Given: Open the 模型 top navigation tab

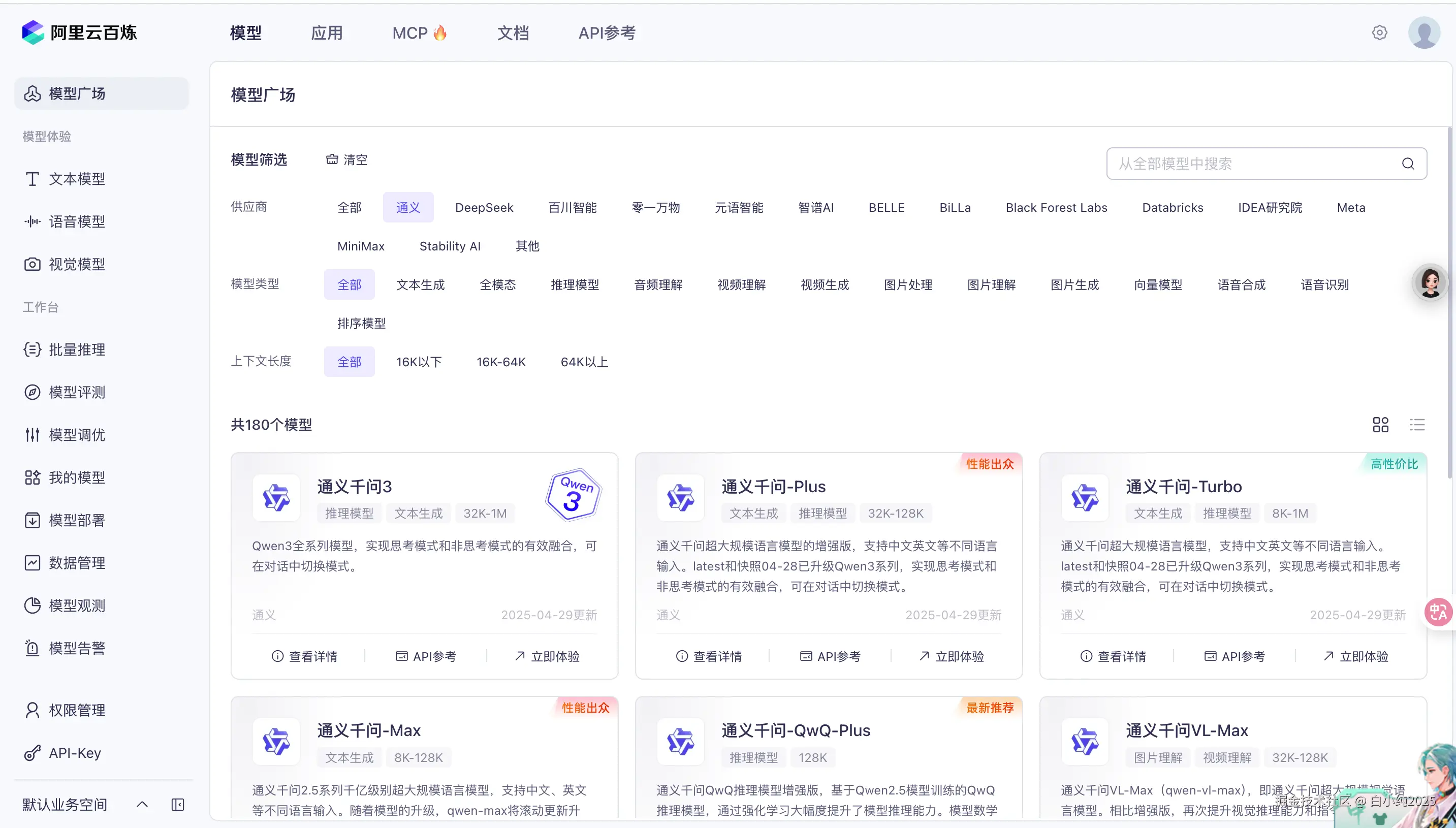Looking at the screenshot, I should point(246,33).
